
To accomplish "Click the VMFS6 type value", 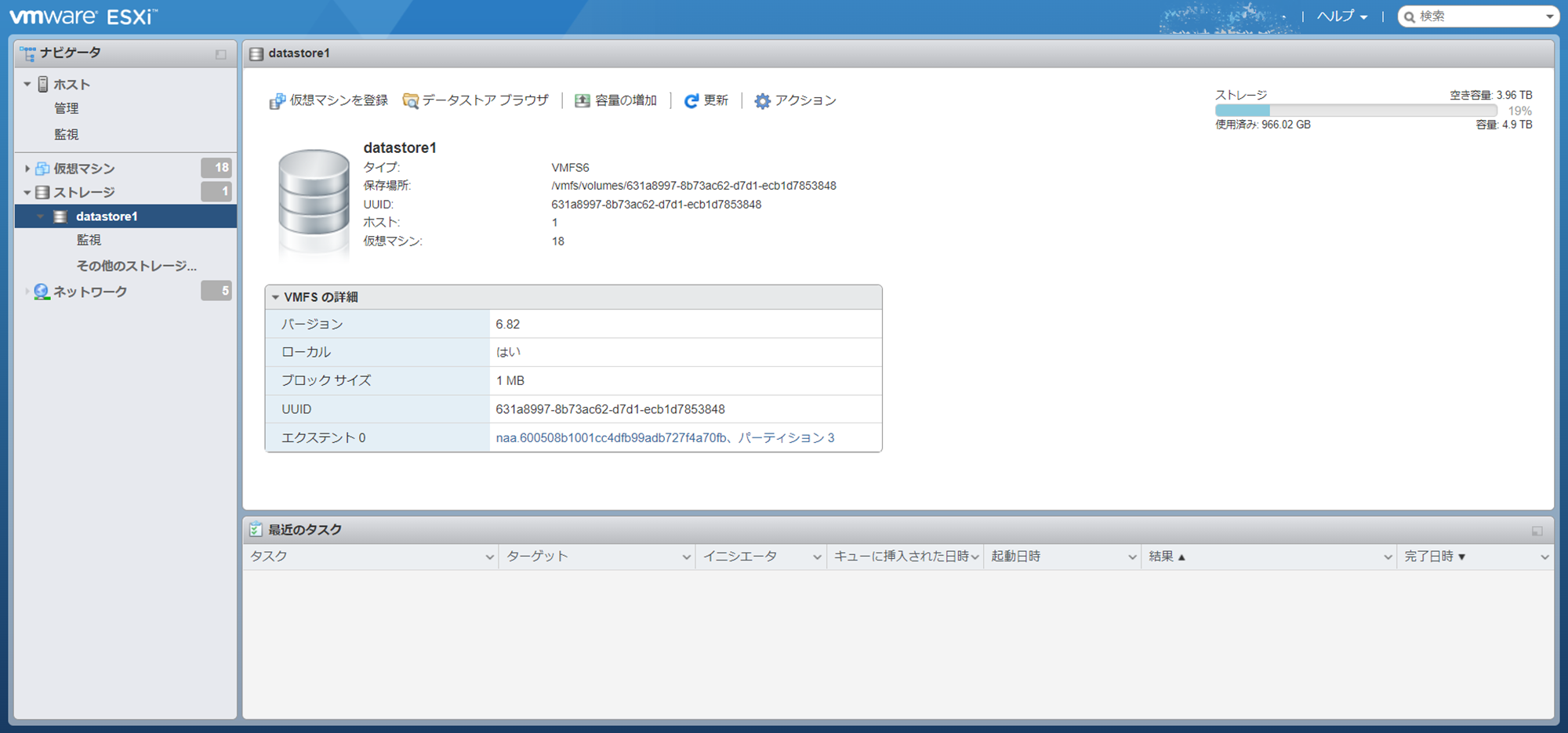I will [570, 168].
